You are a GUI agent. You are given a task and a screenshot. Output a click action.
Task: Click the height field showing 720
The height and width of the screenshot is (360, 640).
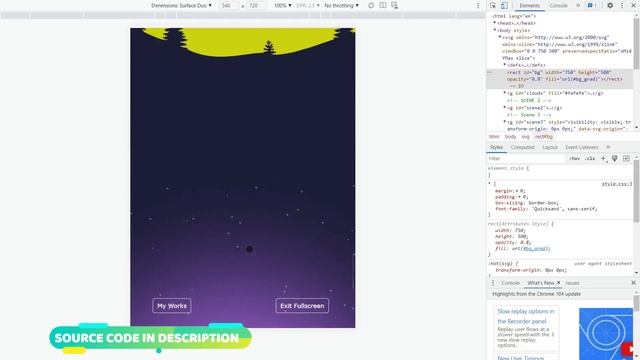coord(256,6)
